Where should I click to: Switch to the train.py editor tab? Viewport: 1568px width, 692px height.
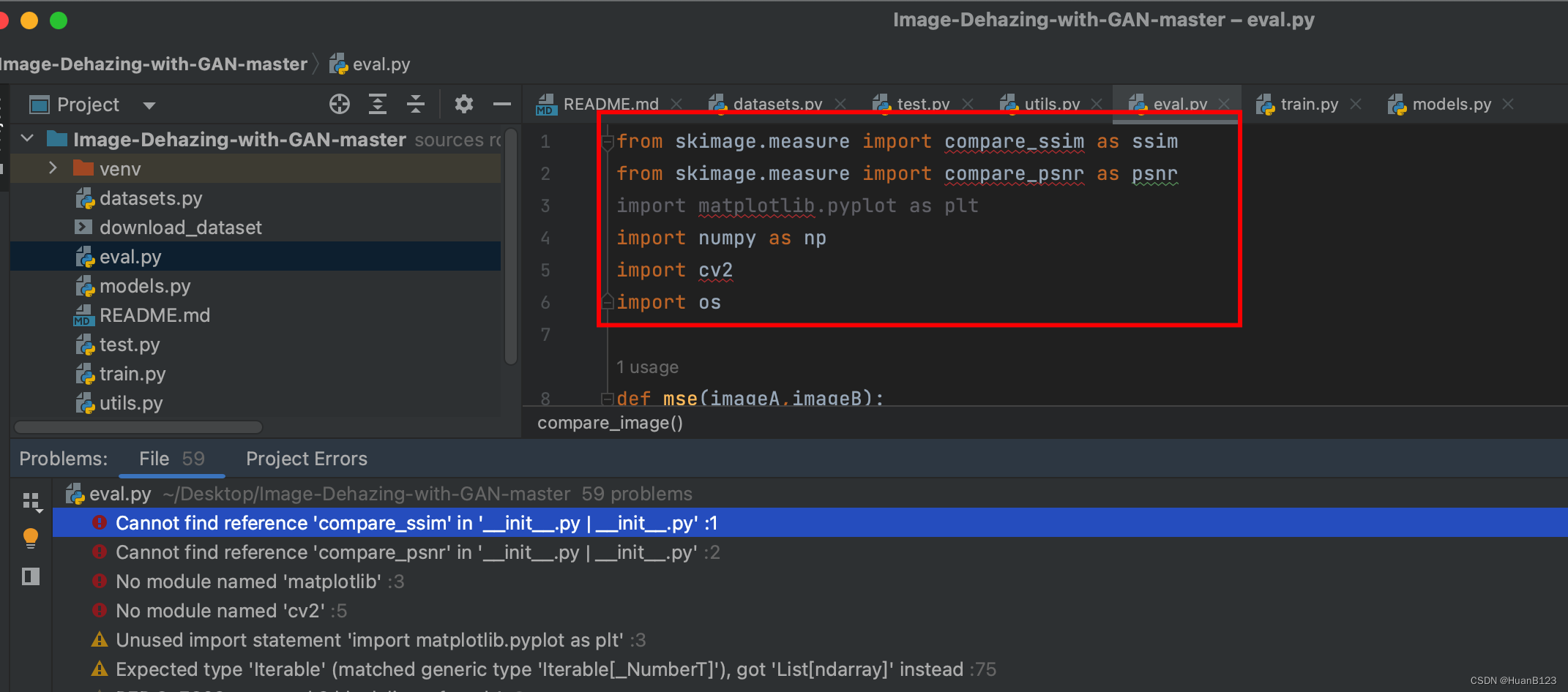tap(1296, 104)
